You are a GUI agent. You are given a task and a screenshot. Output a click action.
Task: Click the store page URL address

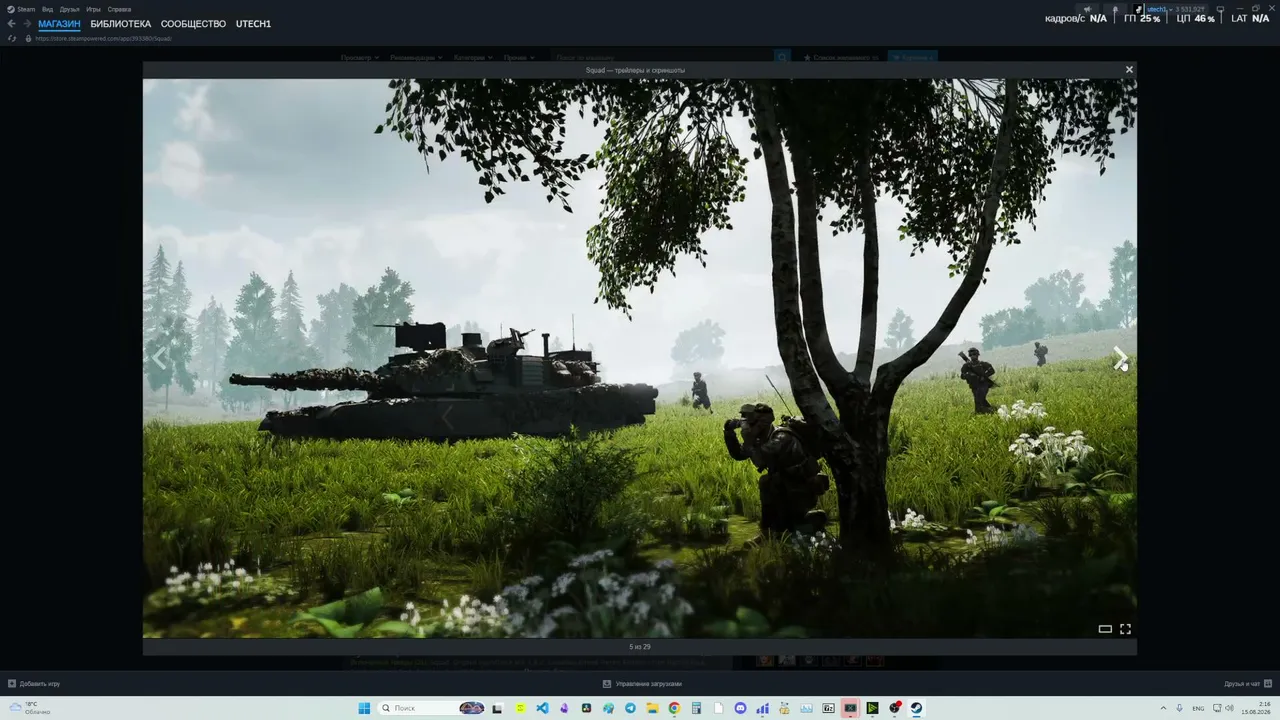click(103, 38)
